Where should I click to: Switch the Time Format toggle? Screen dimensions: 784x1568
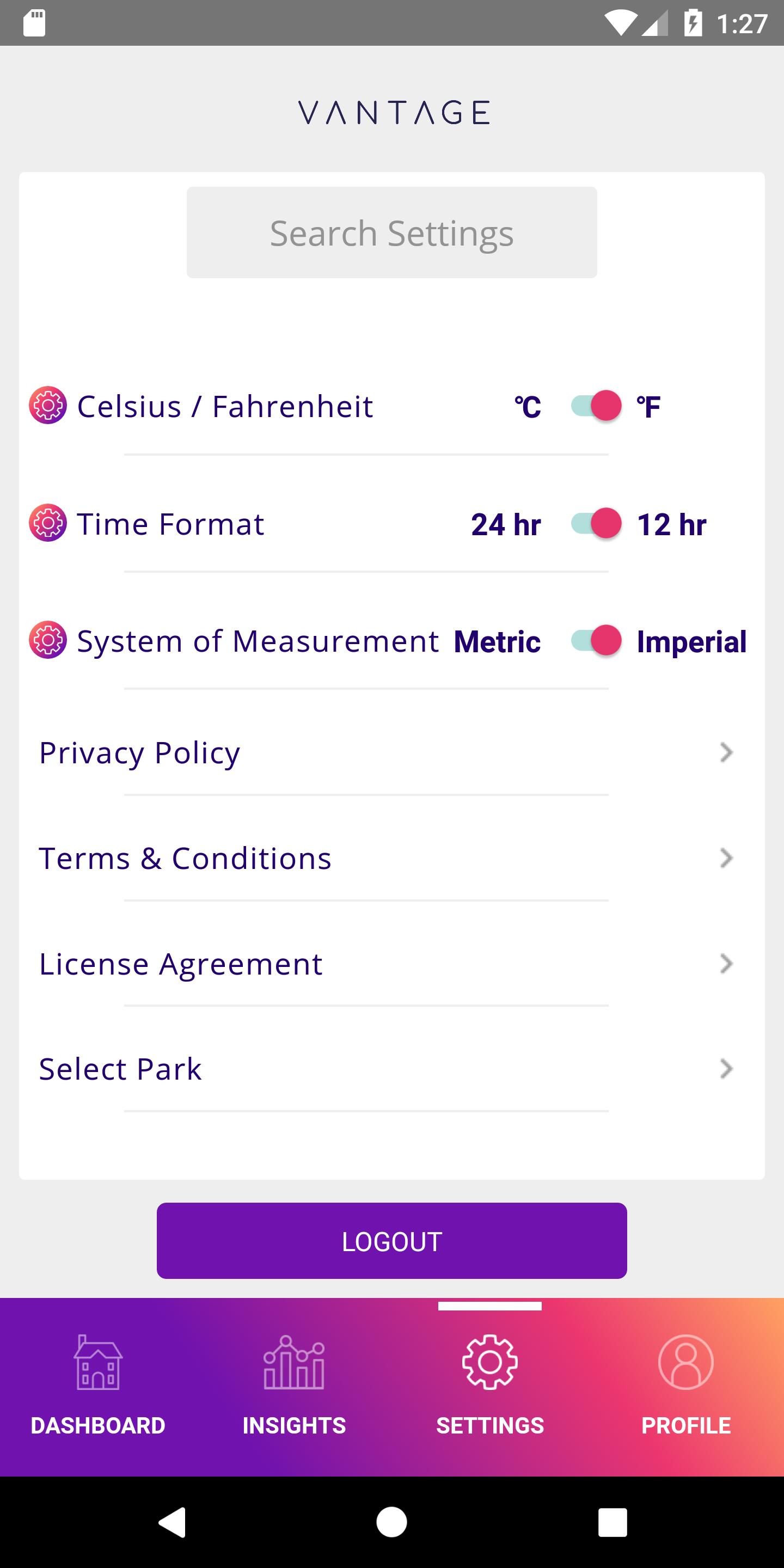pyautogui.click(x=596, y=523)
